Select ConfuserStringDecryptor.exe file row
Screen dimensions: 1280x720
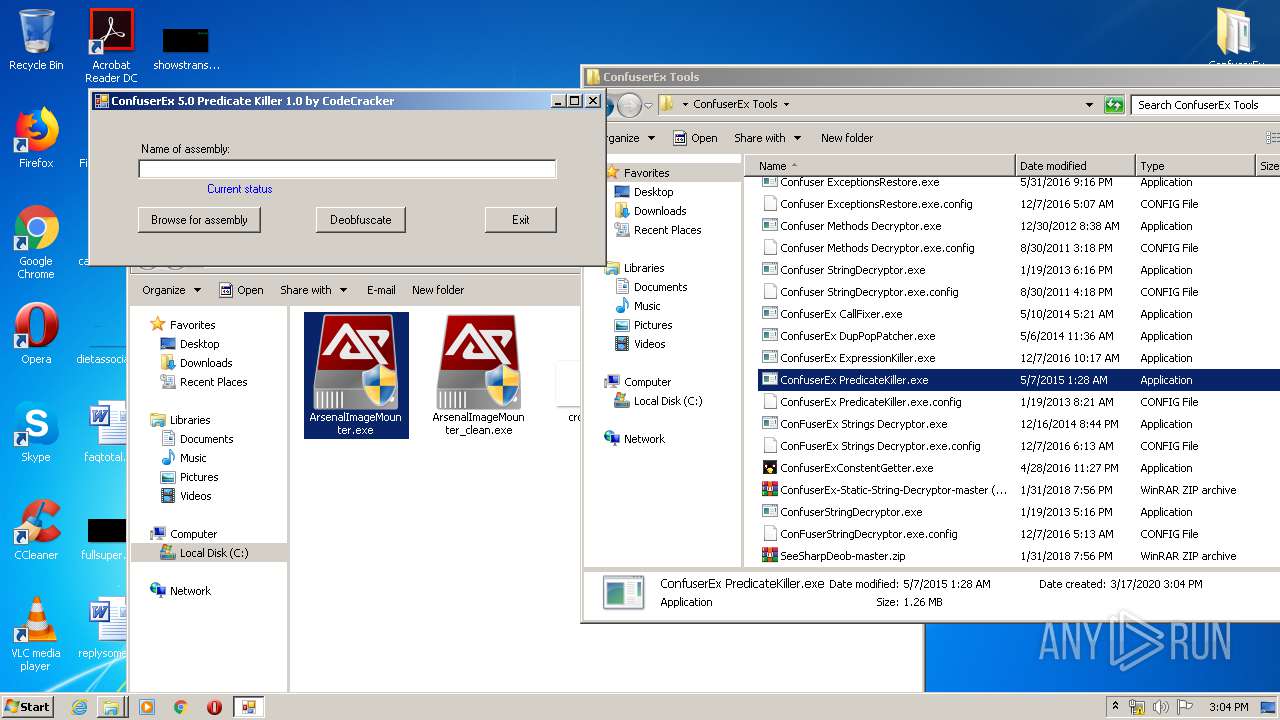click(1019, 512)
